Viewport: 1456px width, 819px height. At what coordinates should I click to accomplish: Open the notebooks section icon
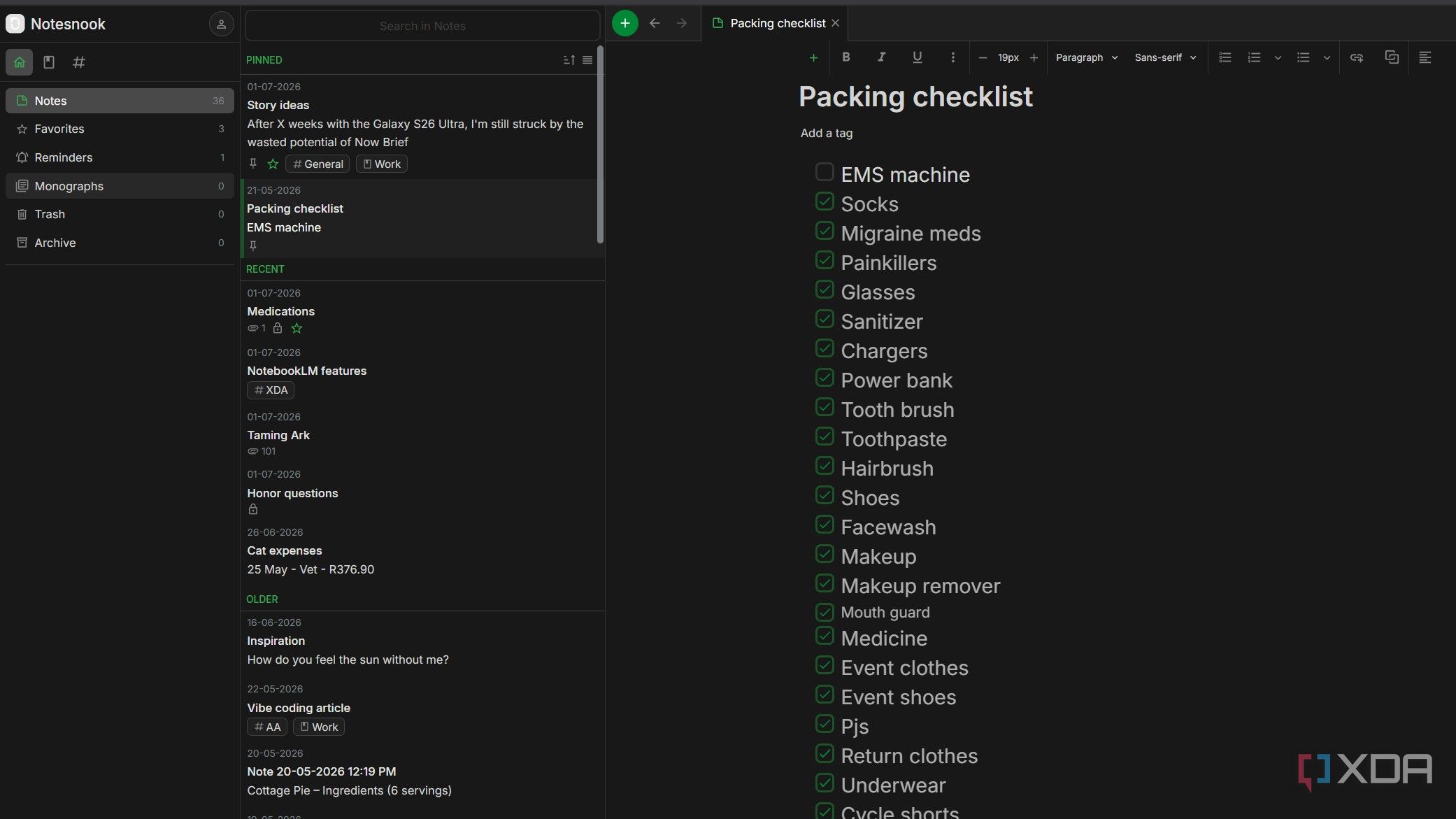pyautogui.click(x=49, y=62)
